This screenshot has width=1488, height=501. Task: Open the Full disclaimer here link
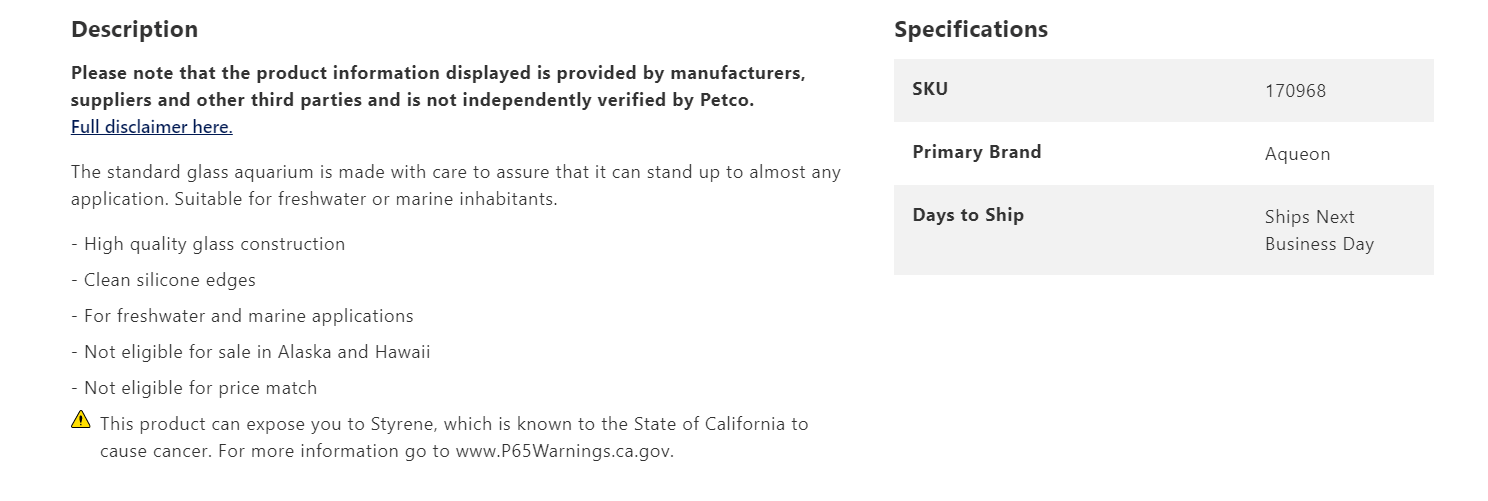coord(151,127)
